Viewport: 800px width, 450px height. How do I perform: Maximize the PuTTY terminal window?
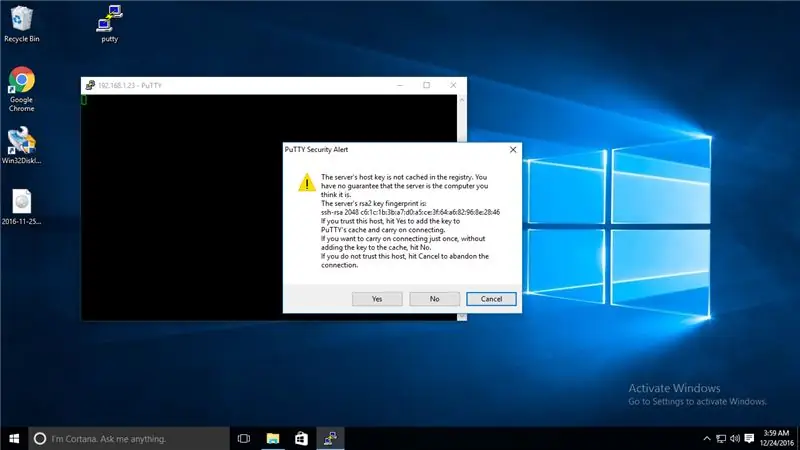point(427,85)
